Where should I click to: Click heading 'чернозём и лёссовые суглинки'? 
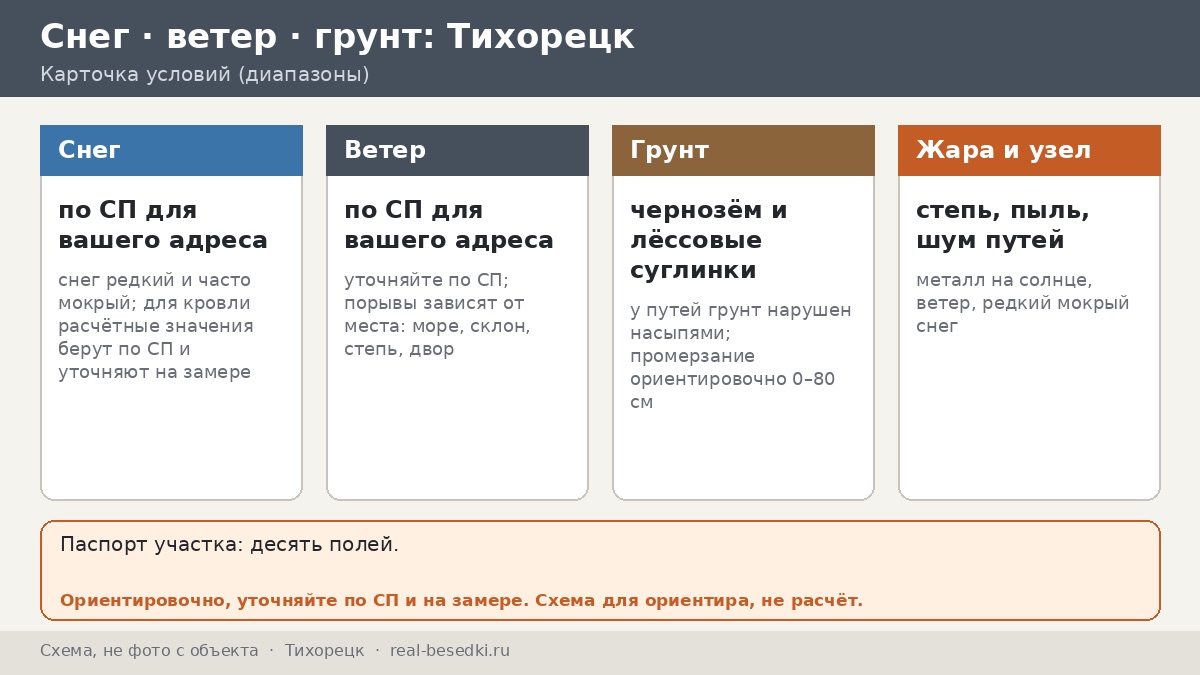tap(709, 240)
